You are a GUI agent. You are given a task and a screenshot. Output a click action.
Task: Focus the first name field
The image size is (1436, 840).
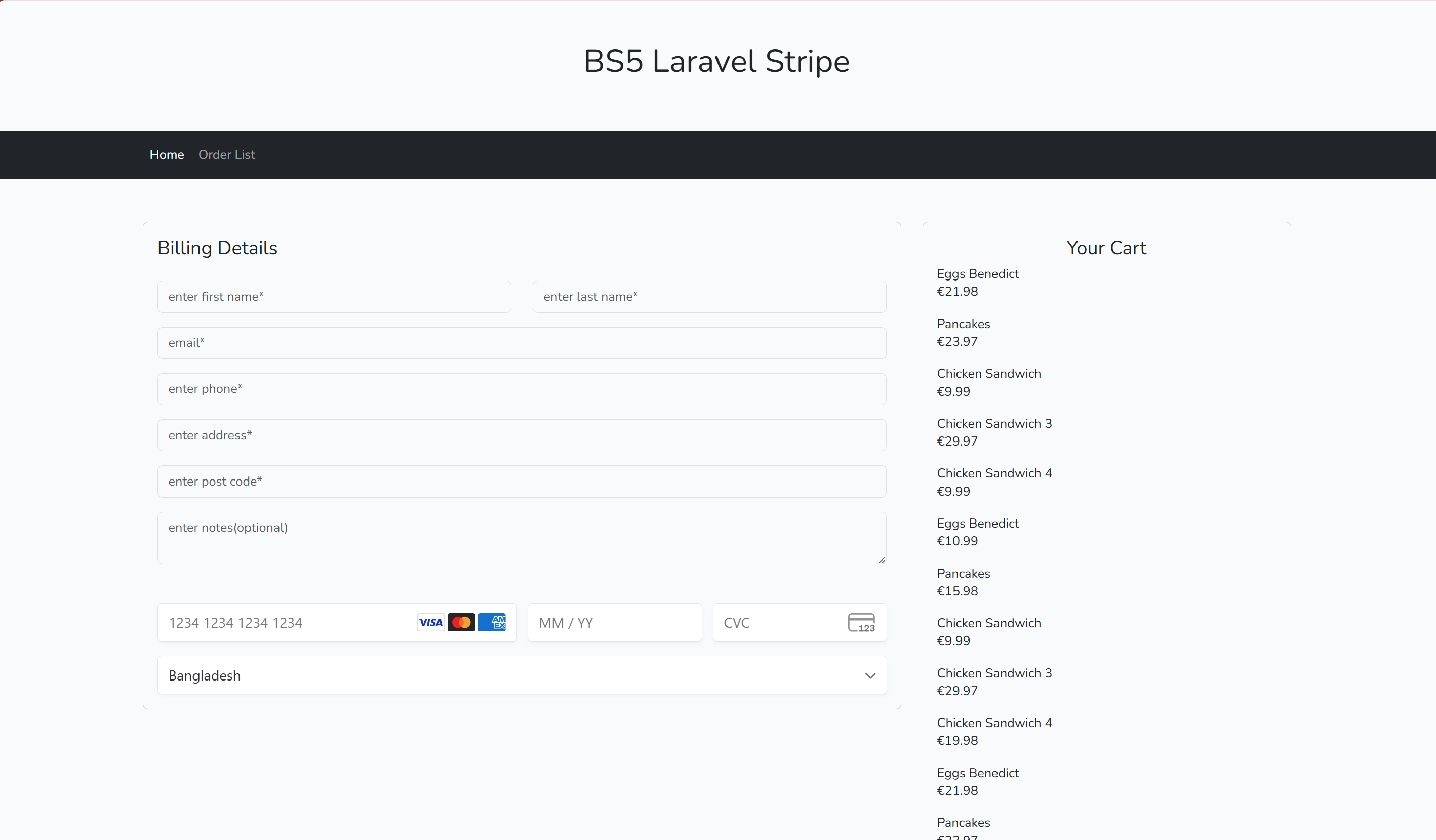point(334,296)
